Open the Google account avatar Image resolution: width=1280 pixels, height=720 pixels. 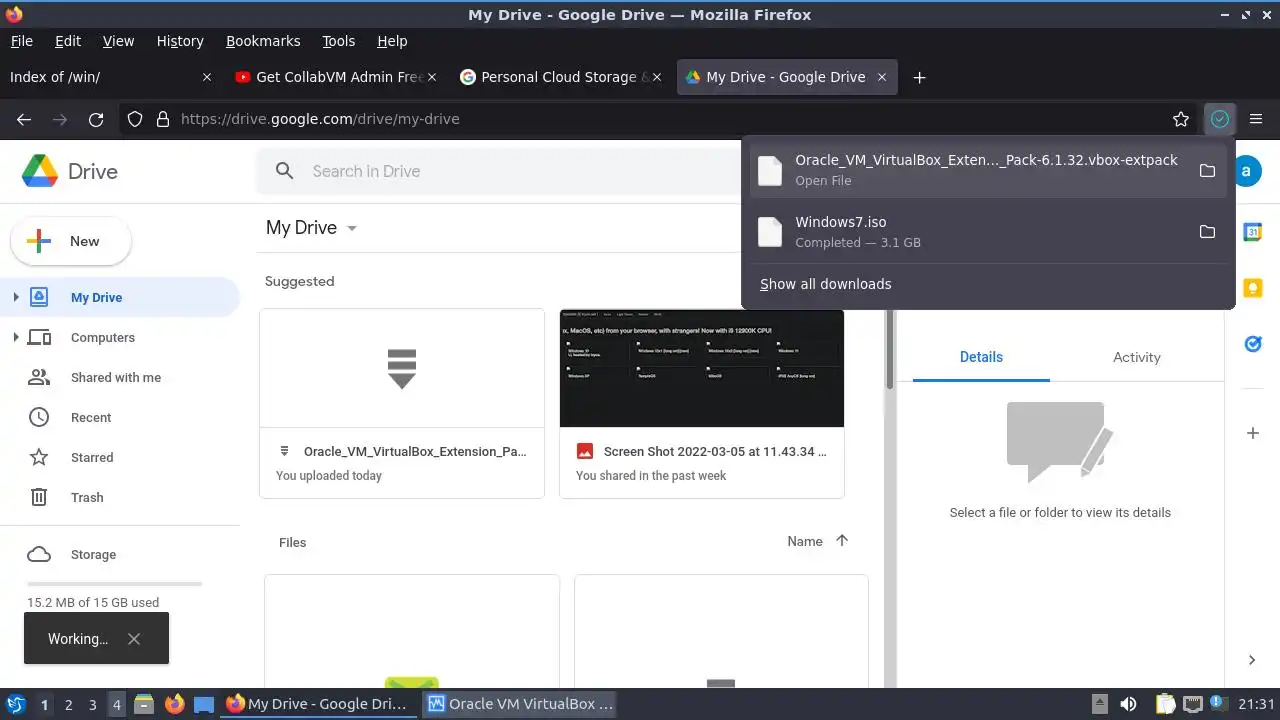[1245, 171]
